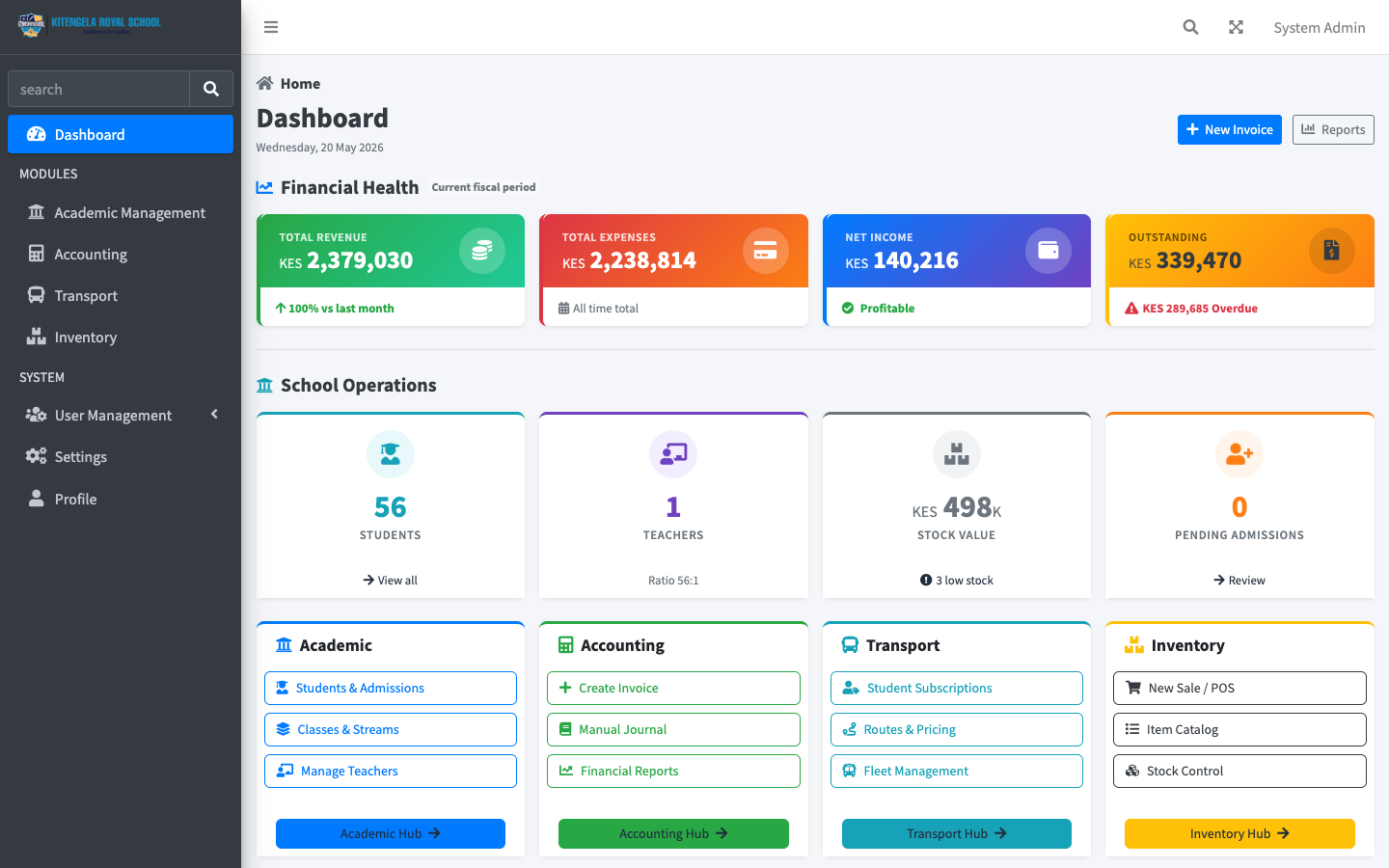Open Transport module in the sidebar
The image size is (1389, 868).
coord(121,295)
